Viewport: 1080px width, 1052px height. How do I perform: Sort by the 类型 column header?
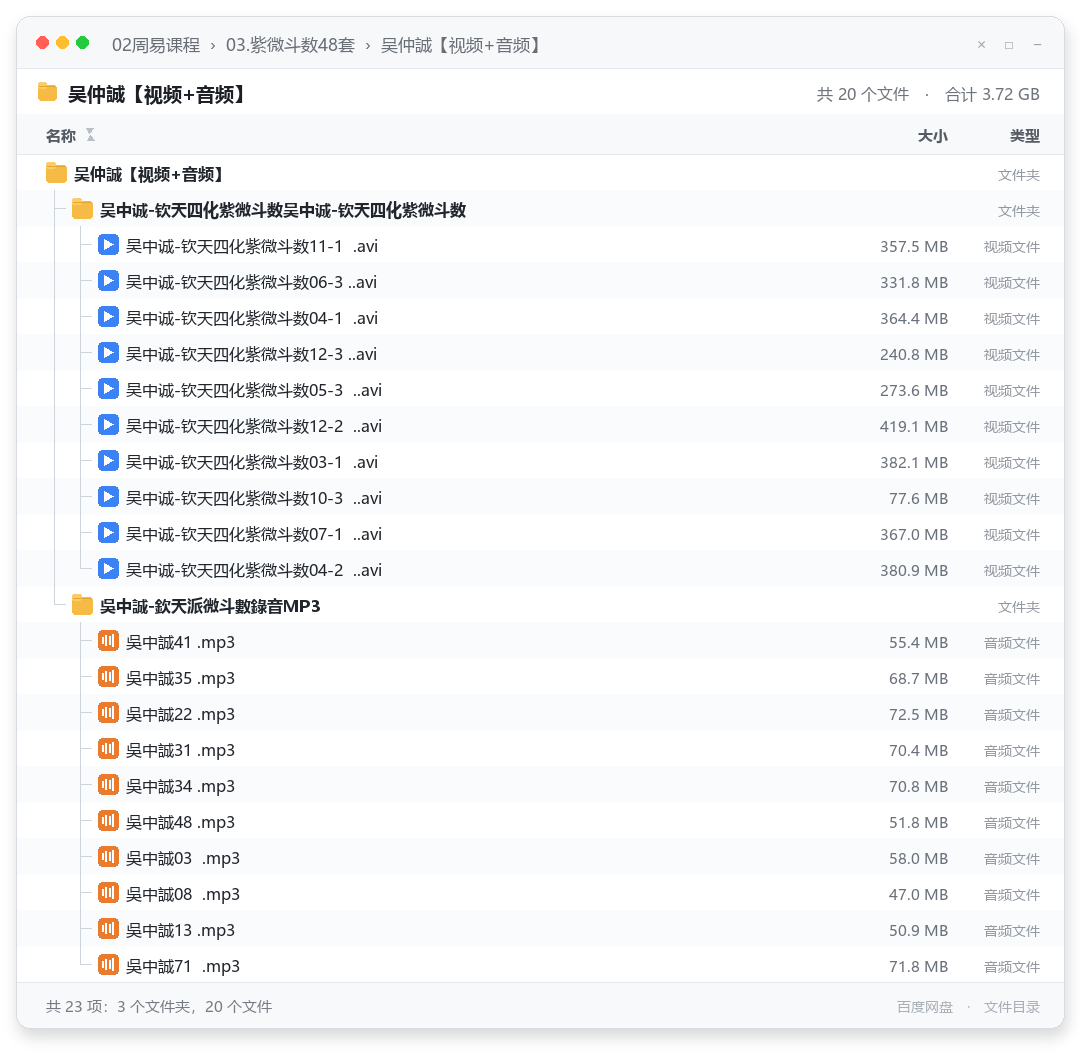(1024, 136)
